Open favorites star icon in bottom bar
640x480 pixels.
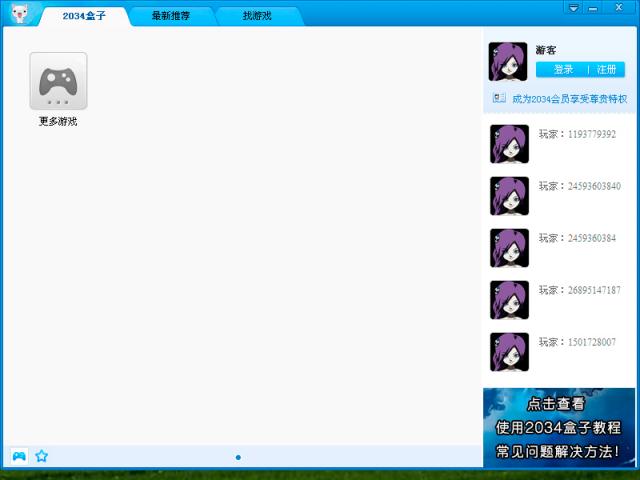(x=42, y=456)
